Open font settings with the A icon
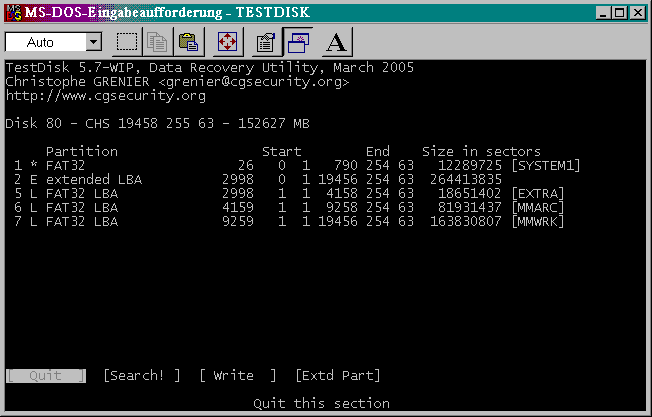652x417 pixels. pyautogui.click(x=336, y=42)
